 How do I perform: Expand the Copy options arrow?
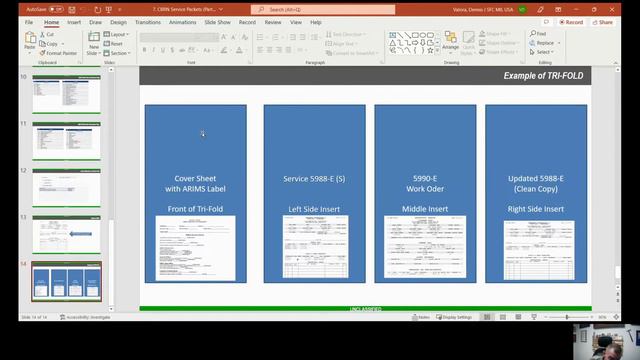tap(63, 44)
